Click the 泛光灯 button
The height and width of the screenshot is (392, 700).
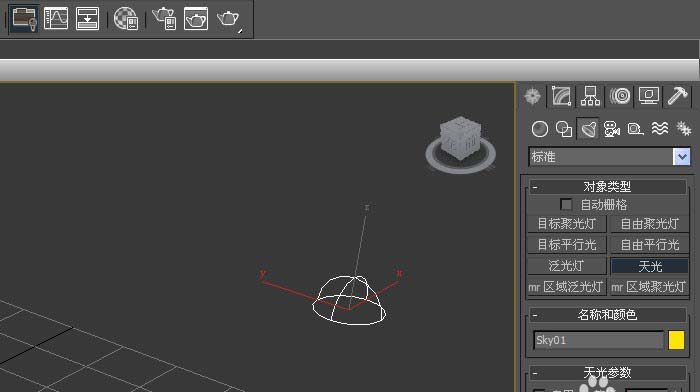[567, 266]
